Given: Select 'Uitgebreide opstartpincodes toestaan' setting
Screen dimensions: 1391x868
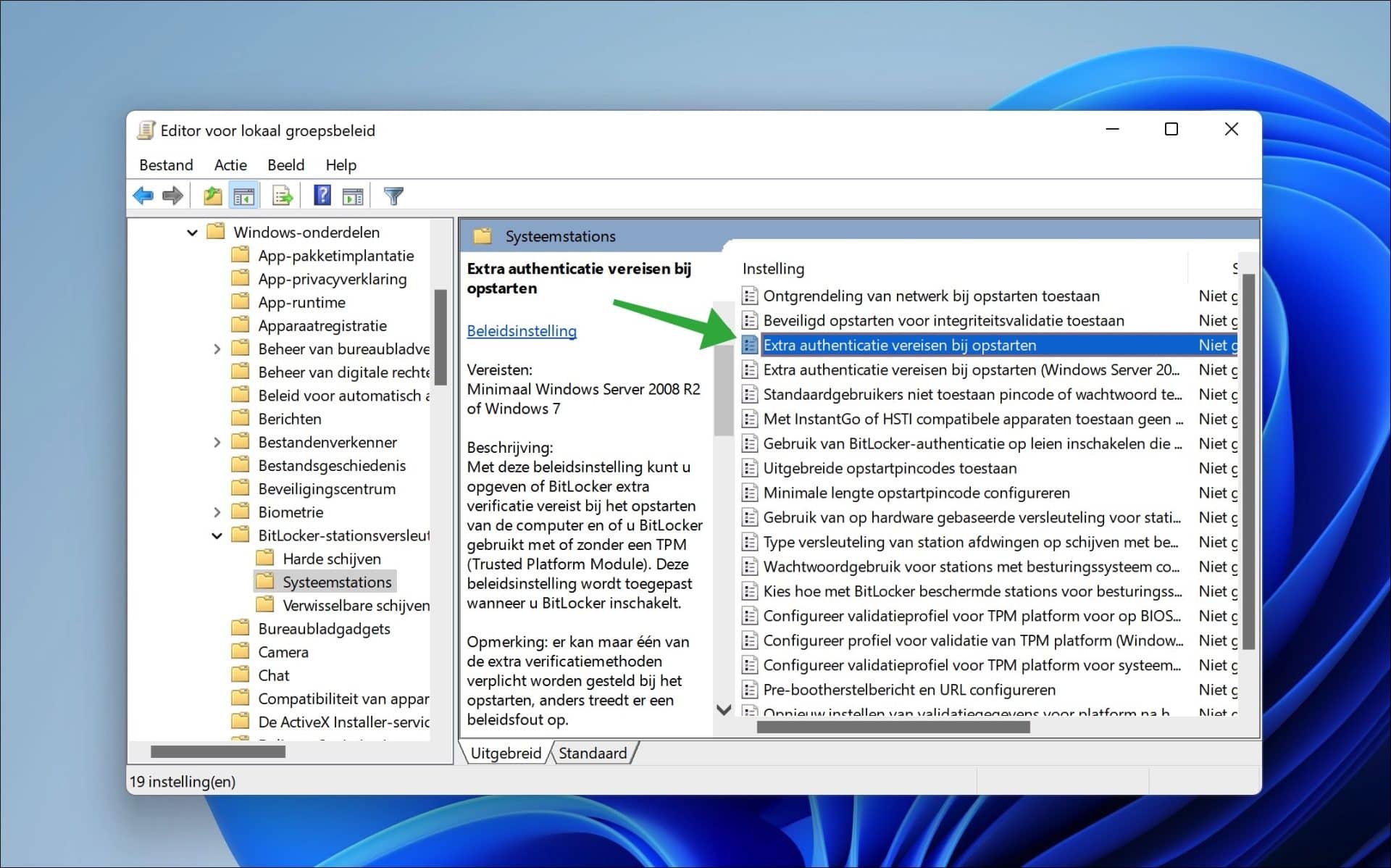Looking at the screenshot, I should (892, 468).
